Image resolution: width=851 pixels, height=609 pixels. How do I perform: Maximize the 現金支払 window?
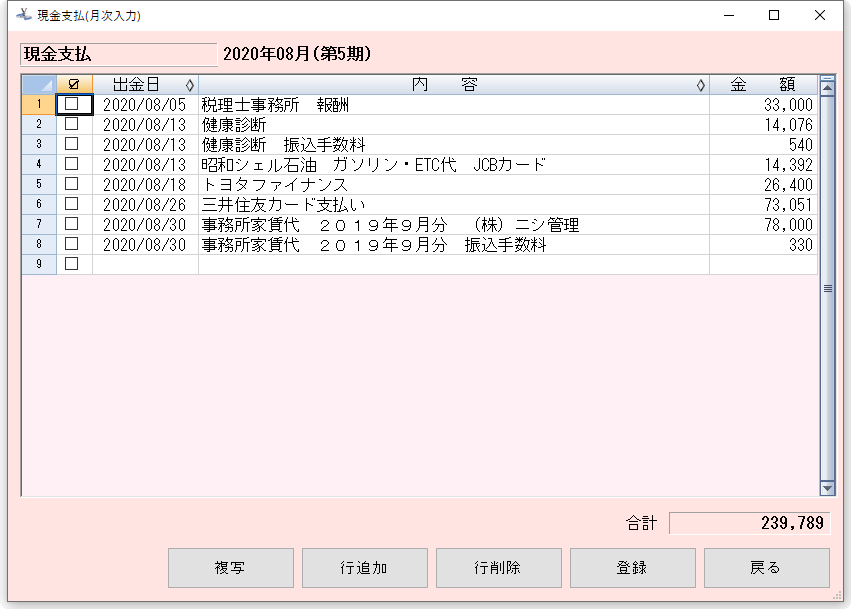pos(774,15)
